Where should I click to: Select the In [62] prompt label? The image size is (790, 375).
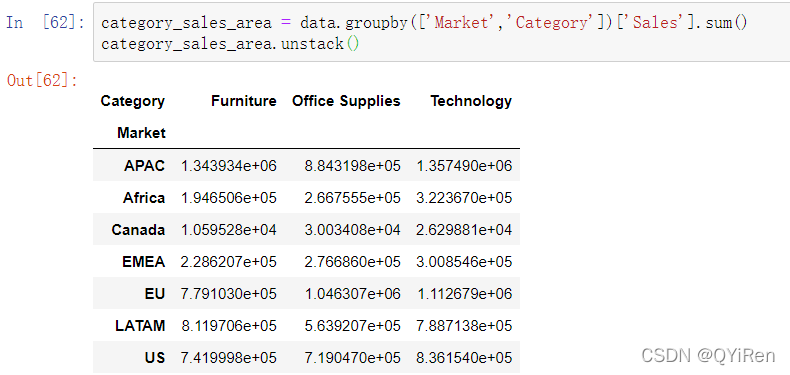pos(45,23)
